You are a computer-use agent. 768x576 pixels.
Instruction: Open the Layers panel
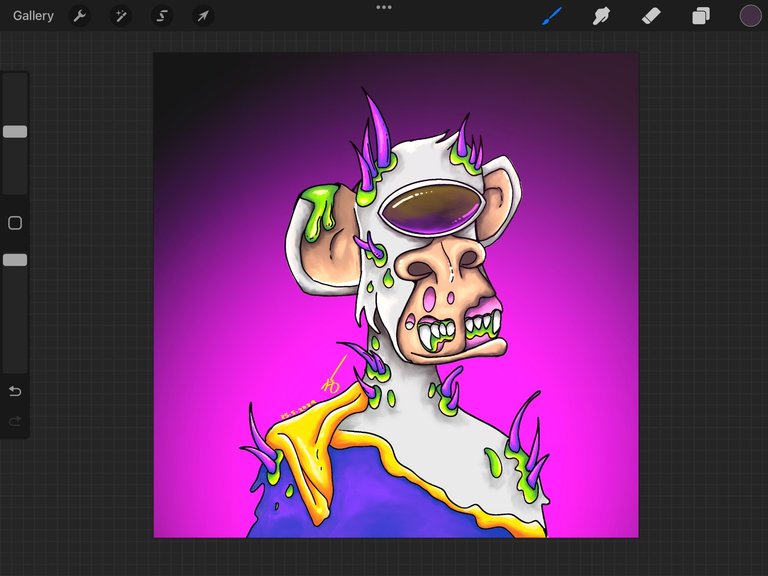click(700, 16)
